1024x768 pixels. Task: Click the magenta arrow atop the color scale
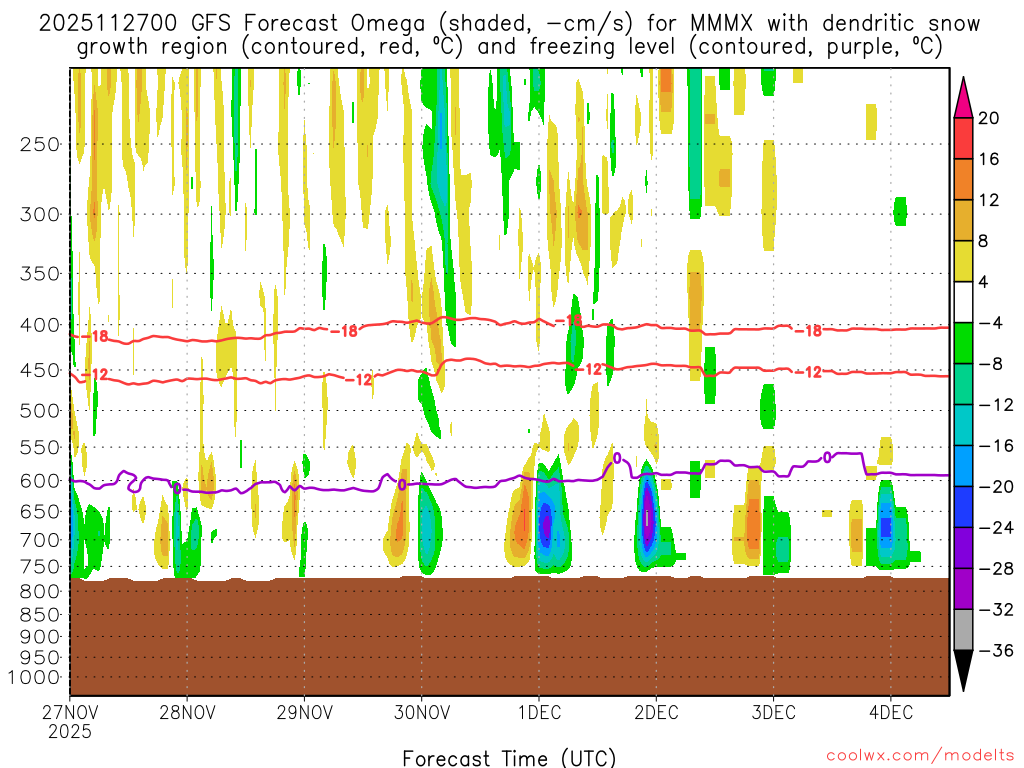pyautogui.click(x=963, y=96)
